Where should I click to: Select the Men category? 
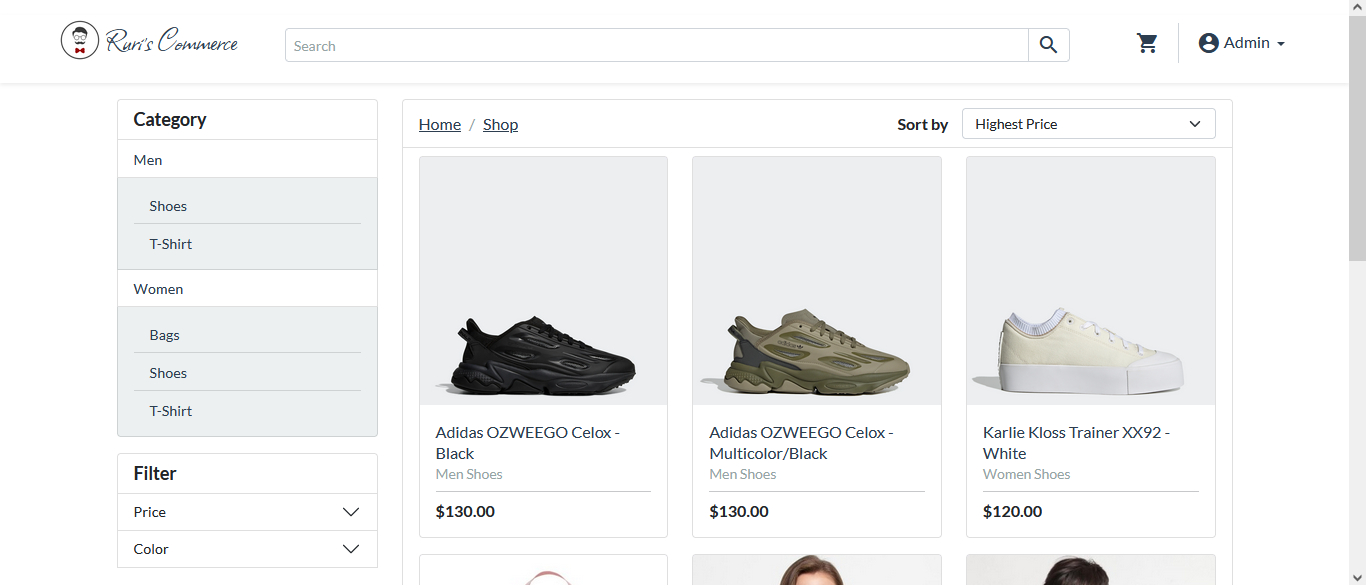148,159
